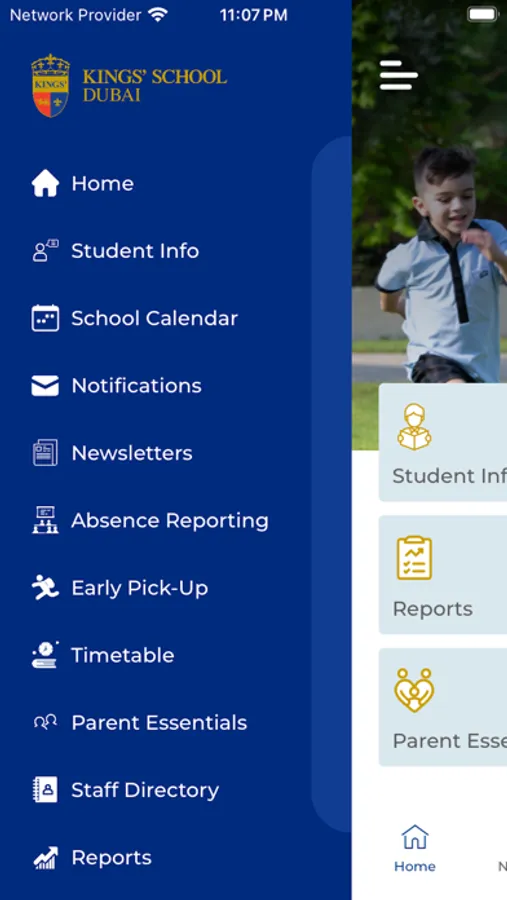The height and width of the screenshot is (900, 507).
Task: Tap the Timetable clock and books icon
Action: (45, 655)
